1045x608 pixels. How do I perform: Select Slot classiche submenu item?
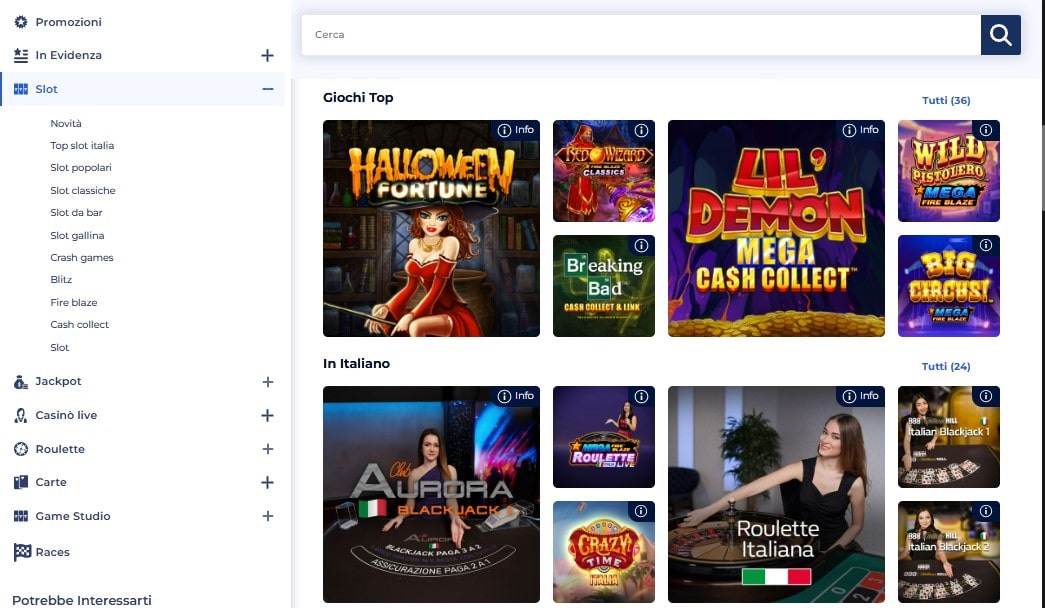[x=83, y=190]
